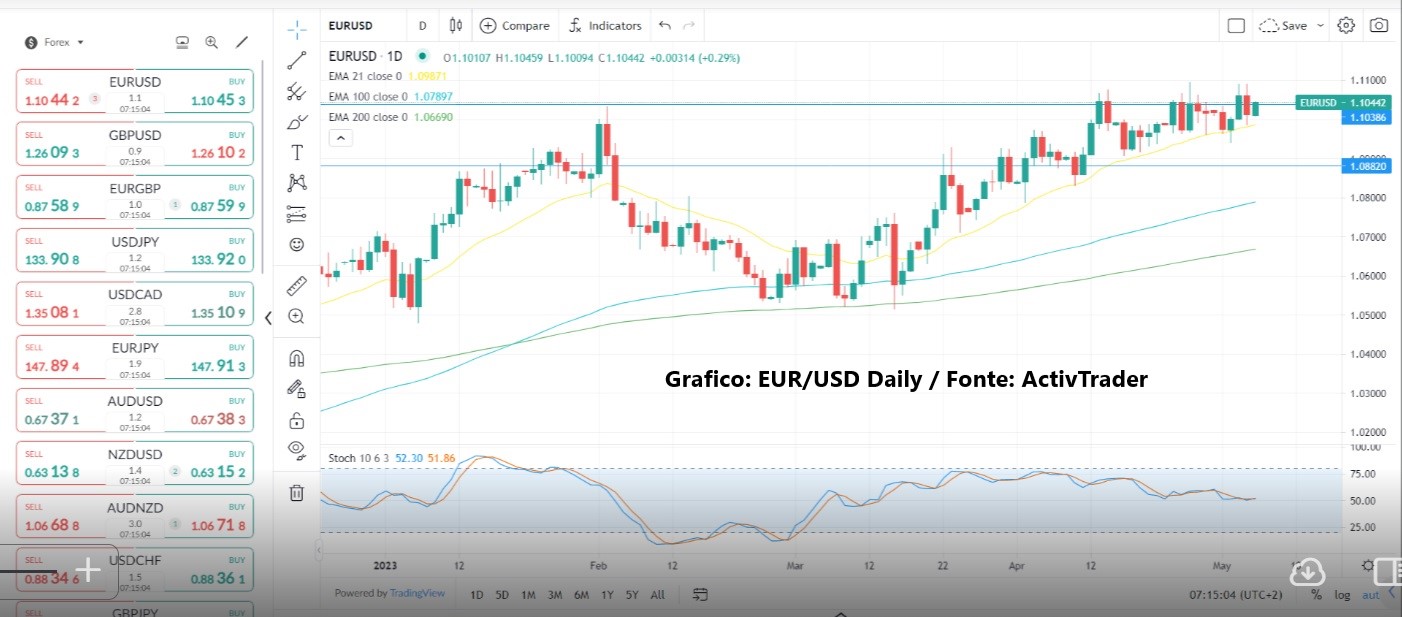Select the trend line drawing tool
This screenshot has width=1402, height=617.
(296, 60)
